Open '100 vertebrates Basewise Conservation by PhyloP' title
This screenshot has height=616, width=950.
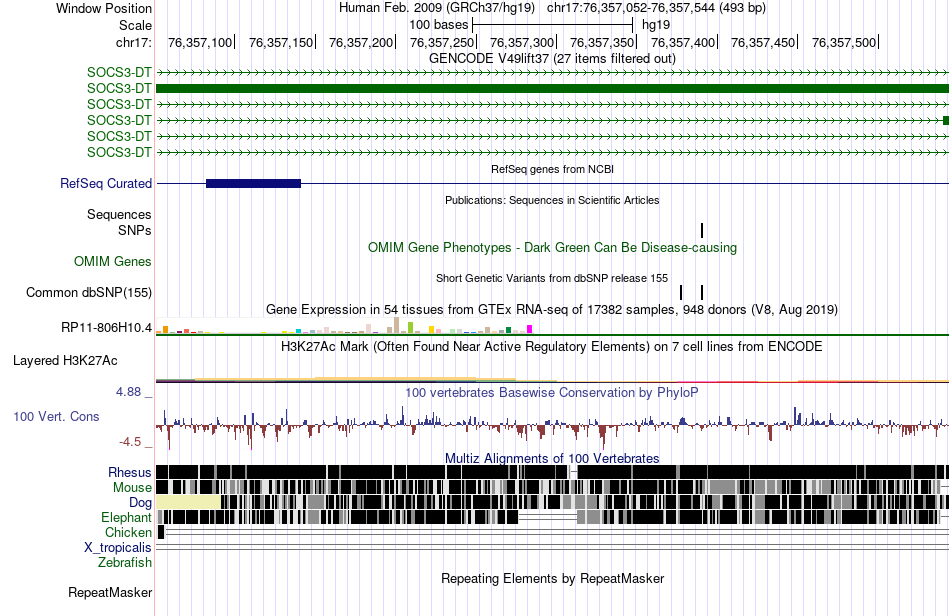pos(552,392)
